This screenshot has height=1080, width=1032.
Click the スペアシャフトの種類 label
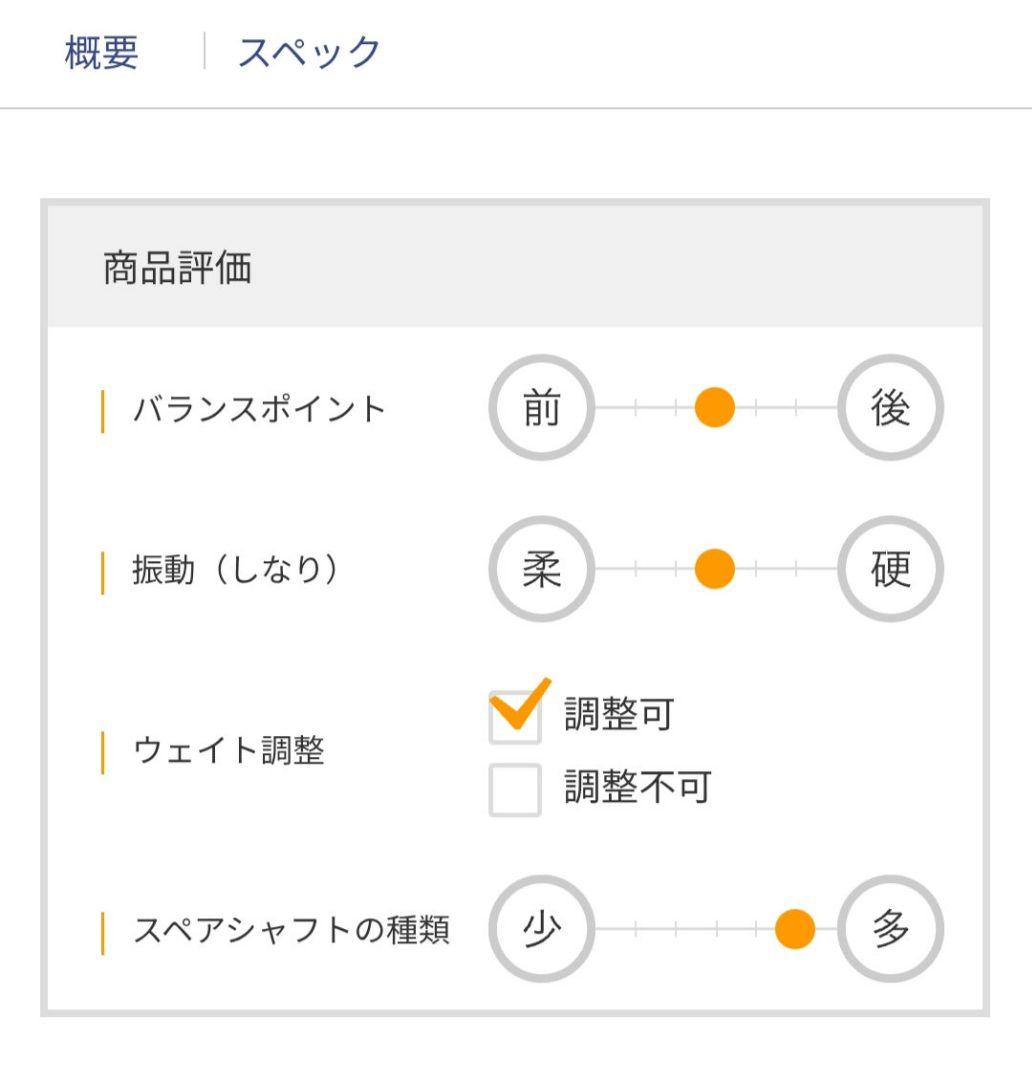[x=291, y=931]
